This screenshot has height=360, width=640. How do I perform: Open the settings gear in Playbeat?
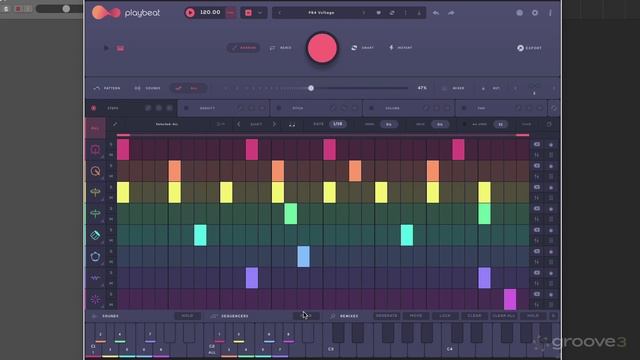coord(535,13)
